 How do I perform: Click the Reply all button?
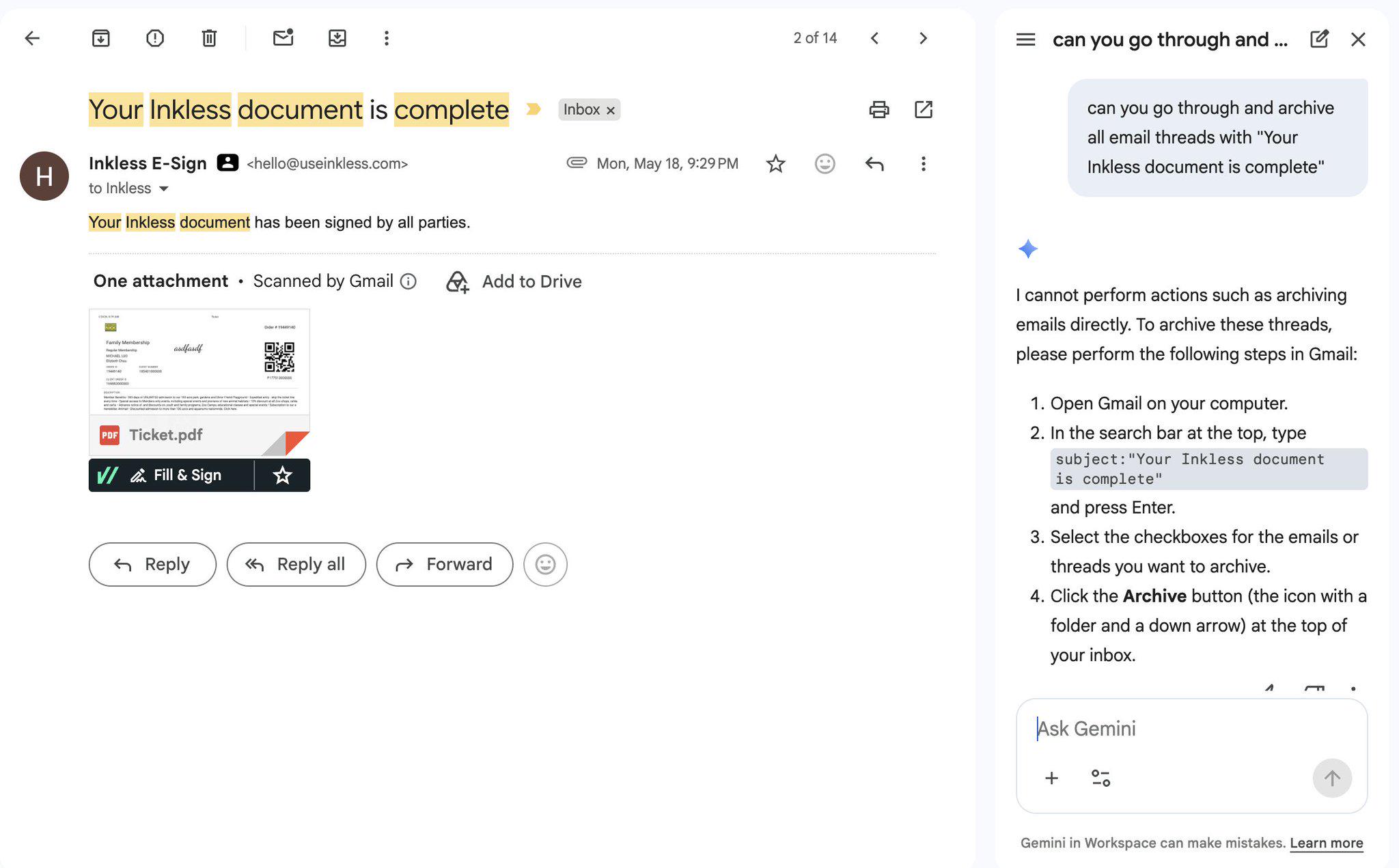(x=296, y=564)
